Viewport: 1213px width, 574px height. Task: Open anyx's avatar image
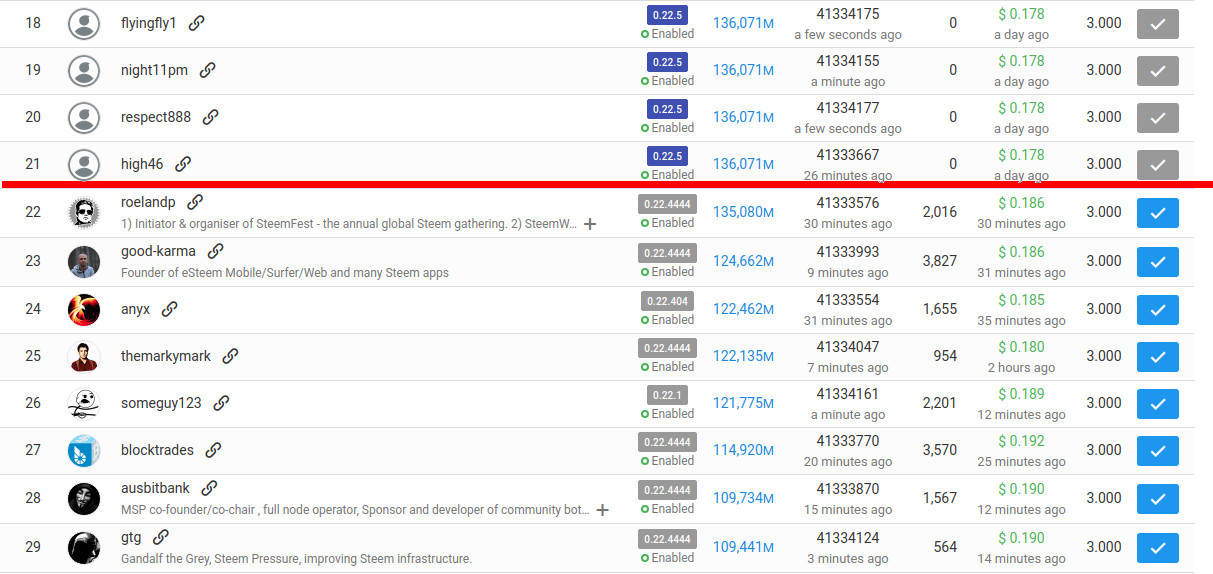tap(84, 309)
